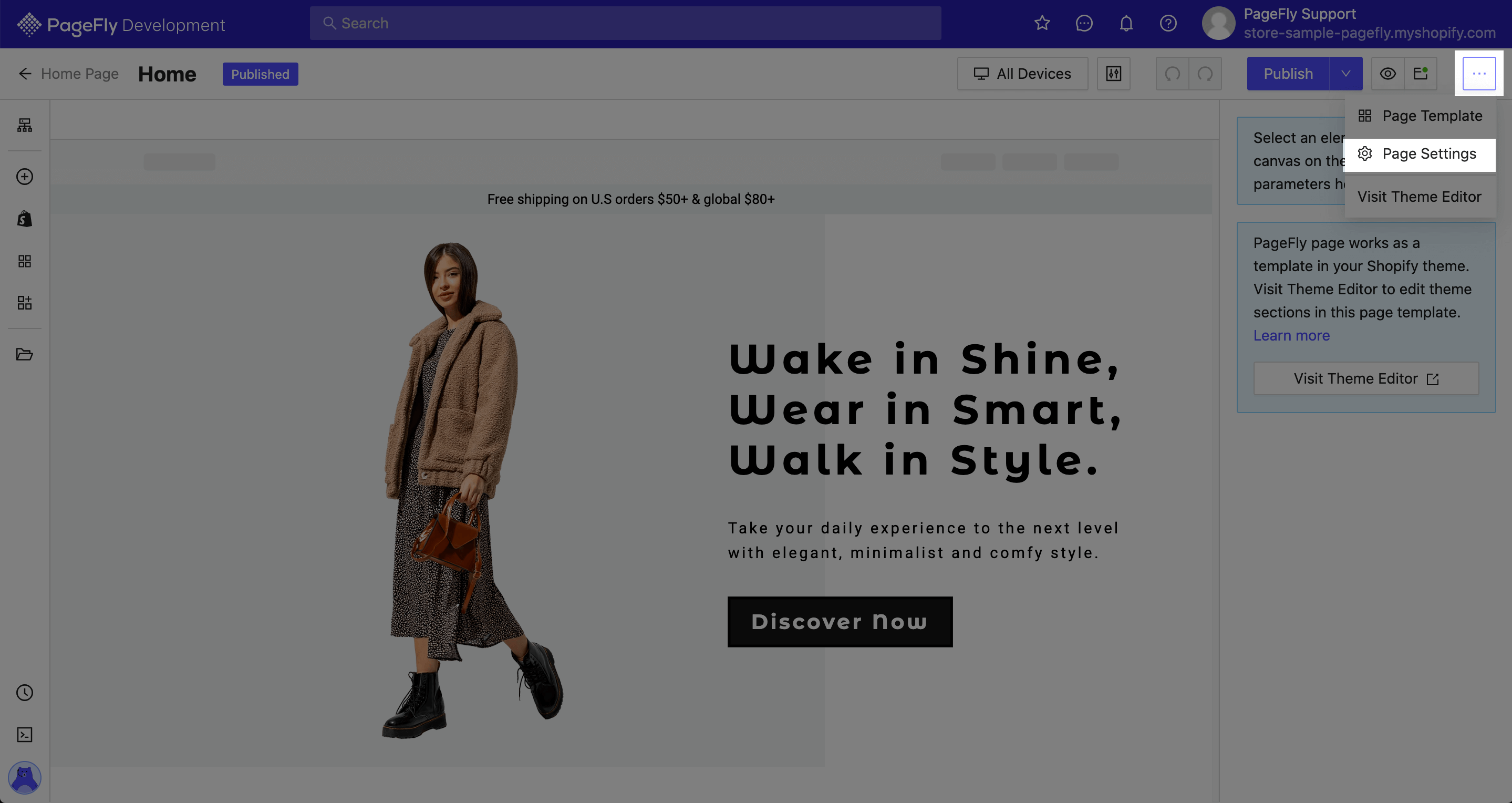Viewport: 1512px width, 803px height.
Task: Open the saved sections folder icon
Action: 25,354
